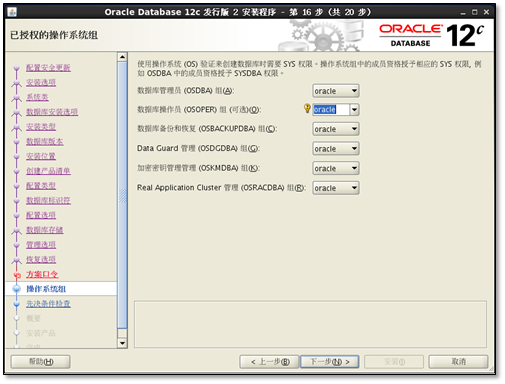Open the OSOPER group dropdown arrow
This screenshot has height=384, width=505.
(x=354, y=109)
